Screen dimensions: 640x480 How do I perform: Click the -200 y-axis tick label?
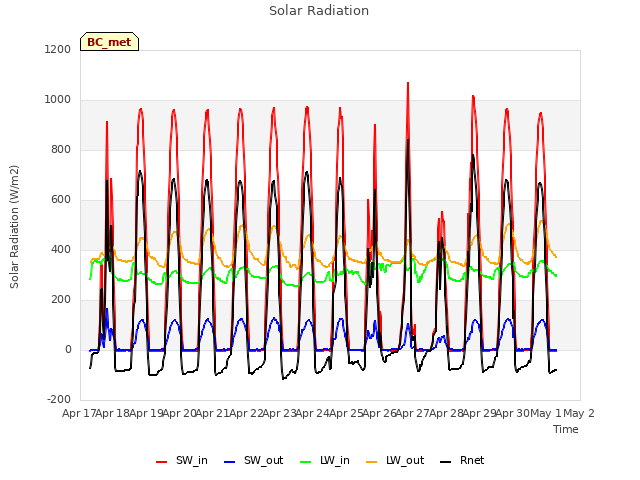point(59,400)
